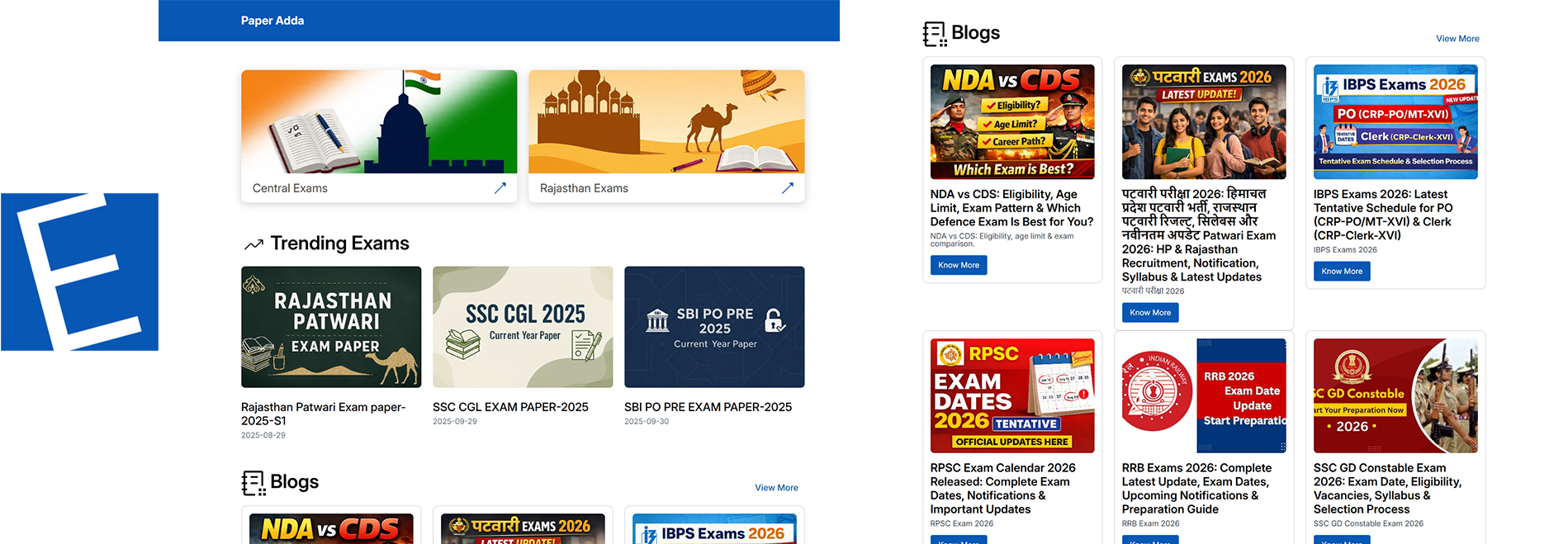The height and width of the screenshot is (544, 1568).
Task: Open the RPSC Exam Dates 2026 blog image
Action: [x=1011, y=395]
